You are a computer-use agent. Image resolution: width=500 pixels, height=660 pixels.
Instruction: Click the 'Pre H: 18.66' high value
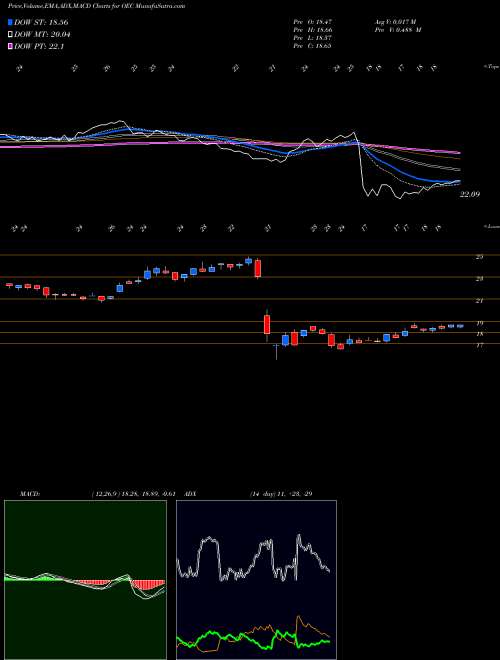pyautogui.click(x=314, y=30)
